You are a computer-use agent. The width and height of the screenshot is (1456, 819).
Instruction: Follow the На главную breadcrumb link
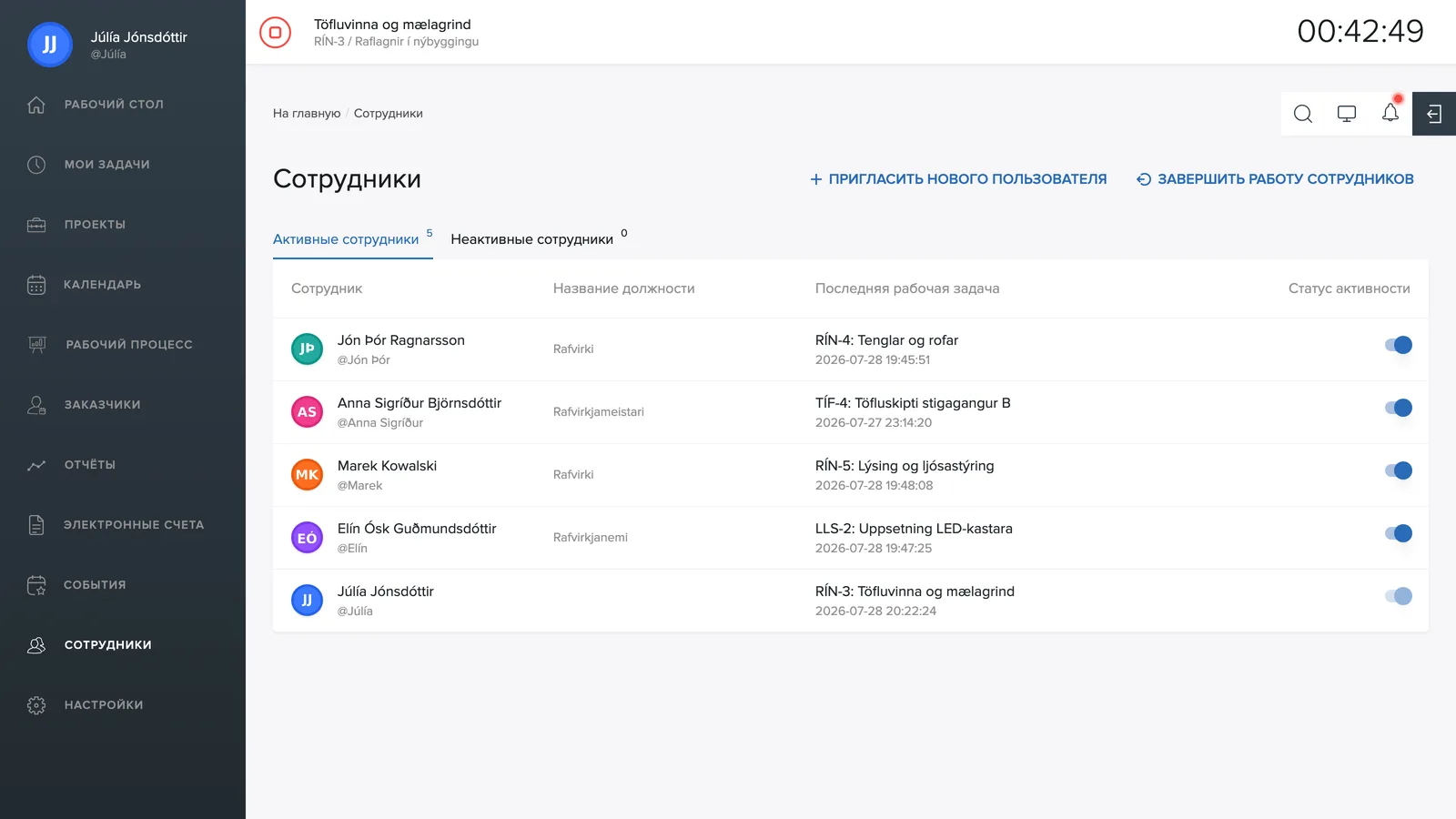[307, 114]
